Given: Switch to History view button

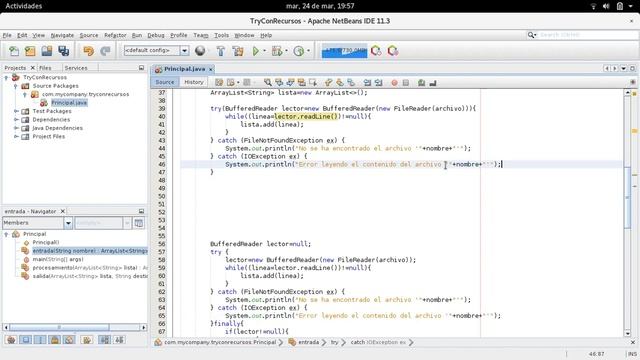Looking at the screenshot, I should tap(194, 82).
